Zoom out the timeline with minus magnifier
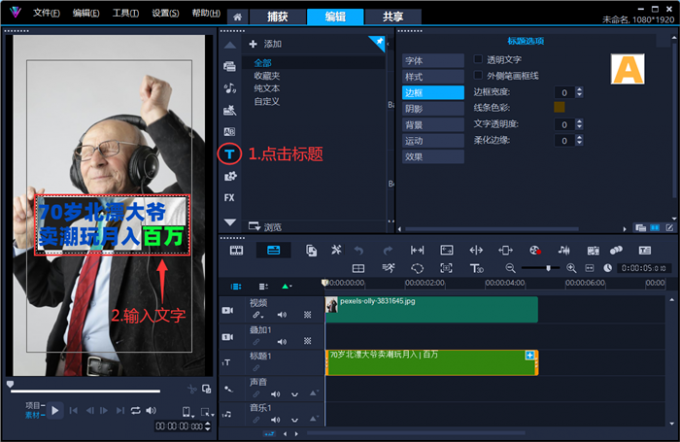This screenshot has height=442, width=680. pyautogui.click(x=510, y=268)
